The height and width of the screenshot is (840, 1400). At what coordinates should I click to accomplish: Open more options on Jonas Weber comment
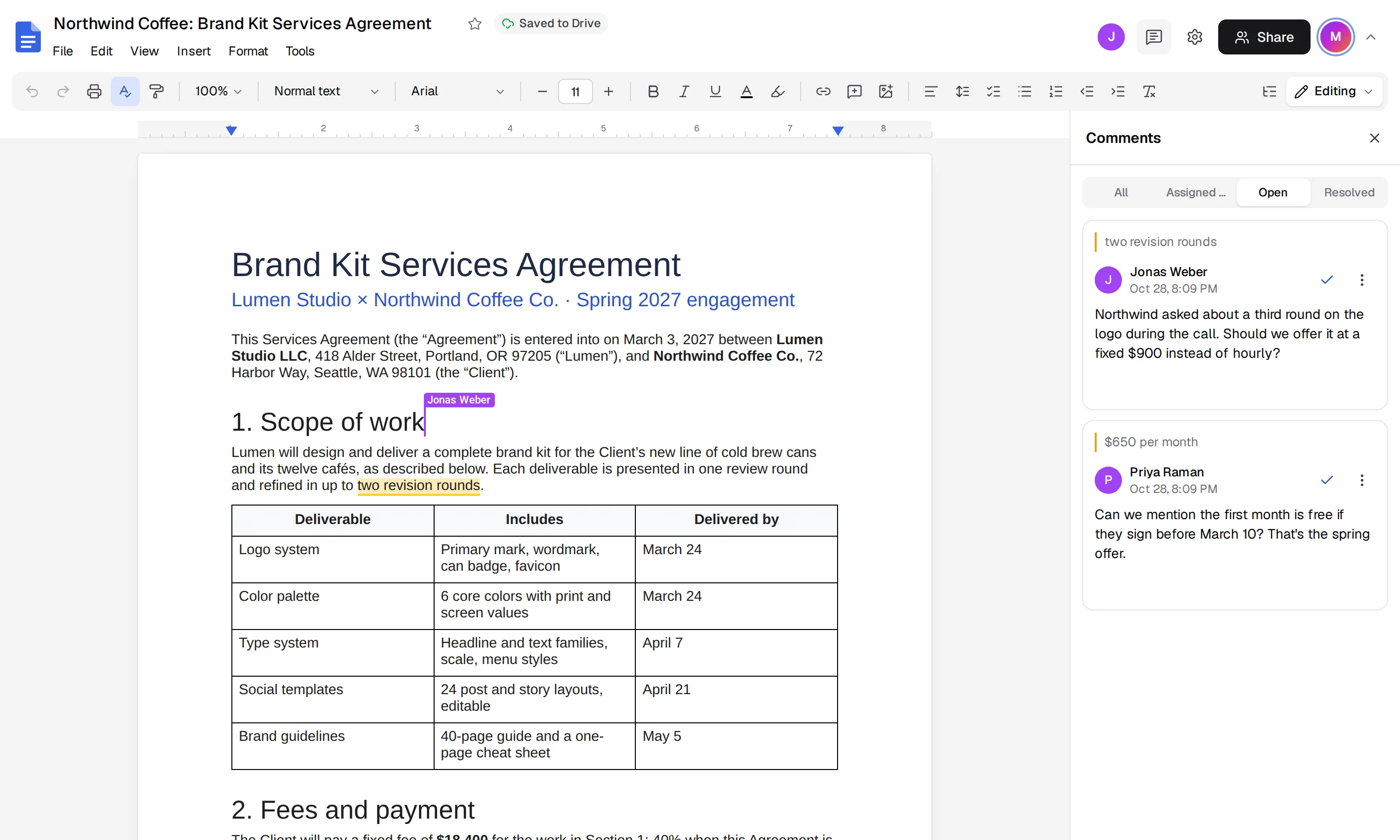coord(1362,280)
